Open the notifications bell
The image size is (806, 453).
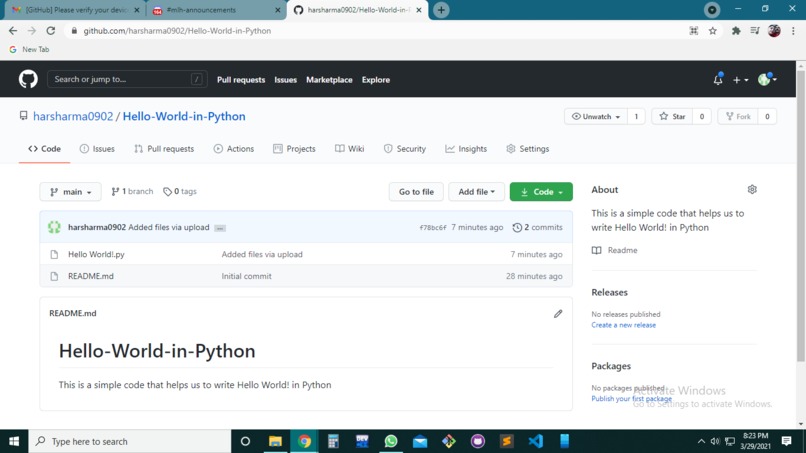point(718,79)
